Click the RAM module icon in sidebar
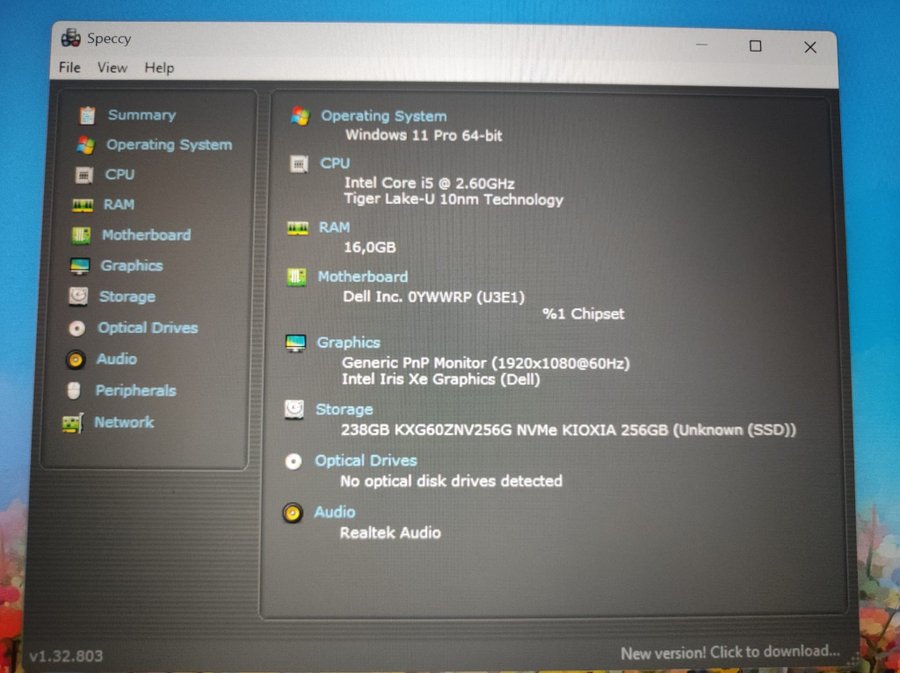The width and height of the screenshot is (900, 673). point(83,205)
